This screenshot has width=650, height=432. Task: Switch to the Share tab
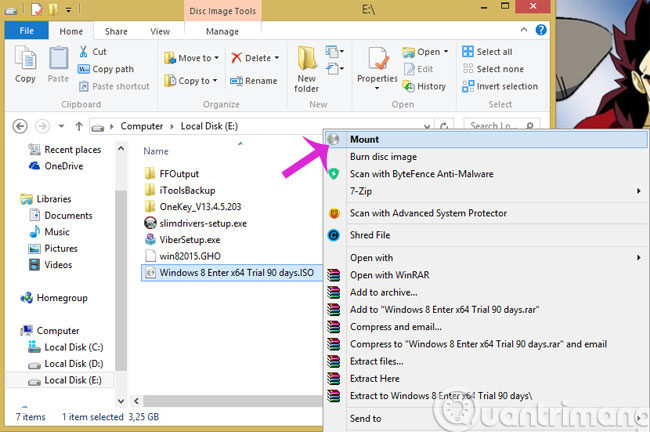point(116,32)
